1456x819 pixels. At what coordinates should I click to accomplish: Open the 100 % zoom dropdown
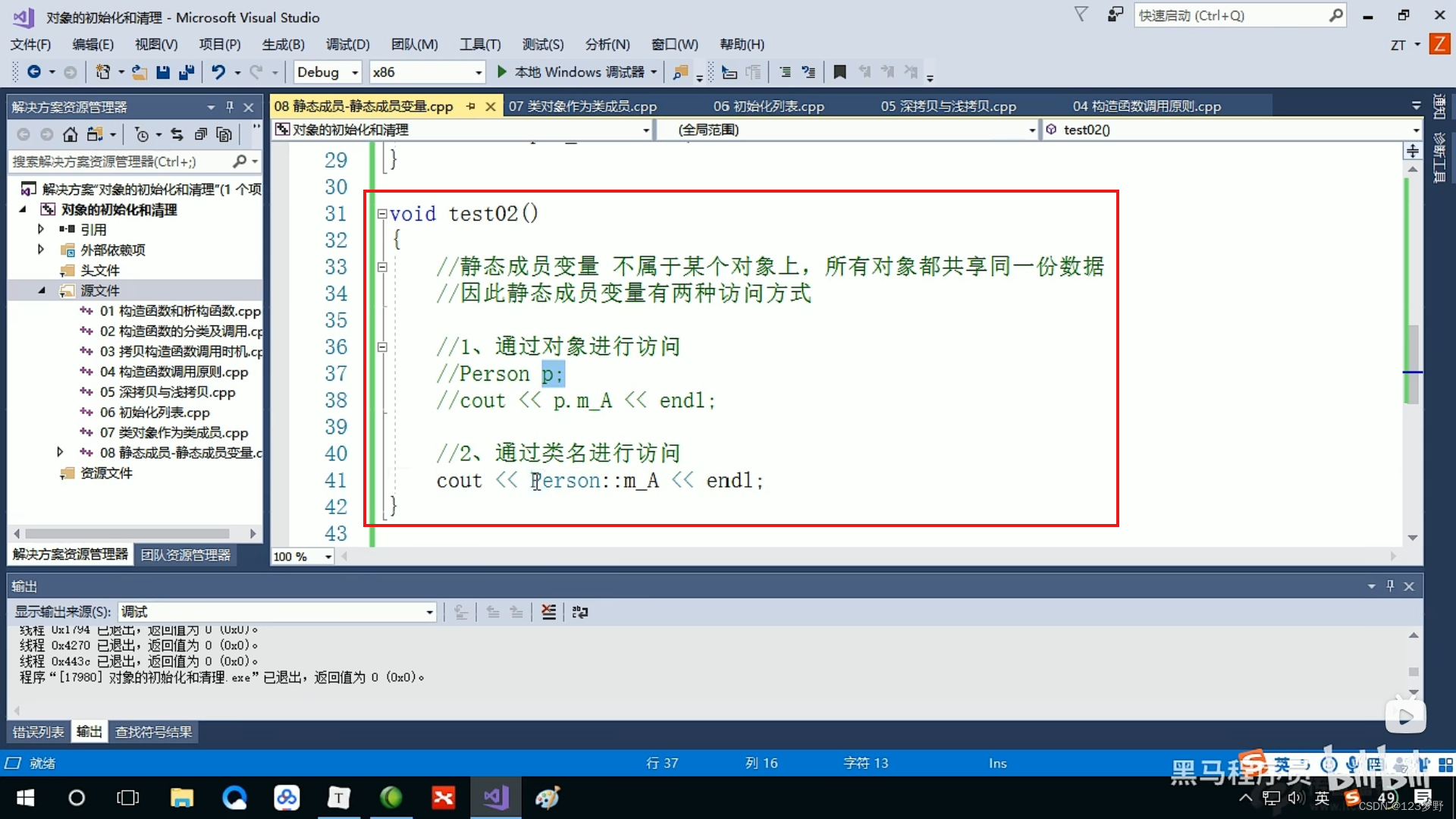pos(303,557)
